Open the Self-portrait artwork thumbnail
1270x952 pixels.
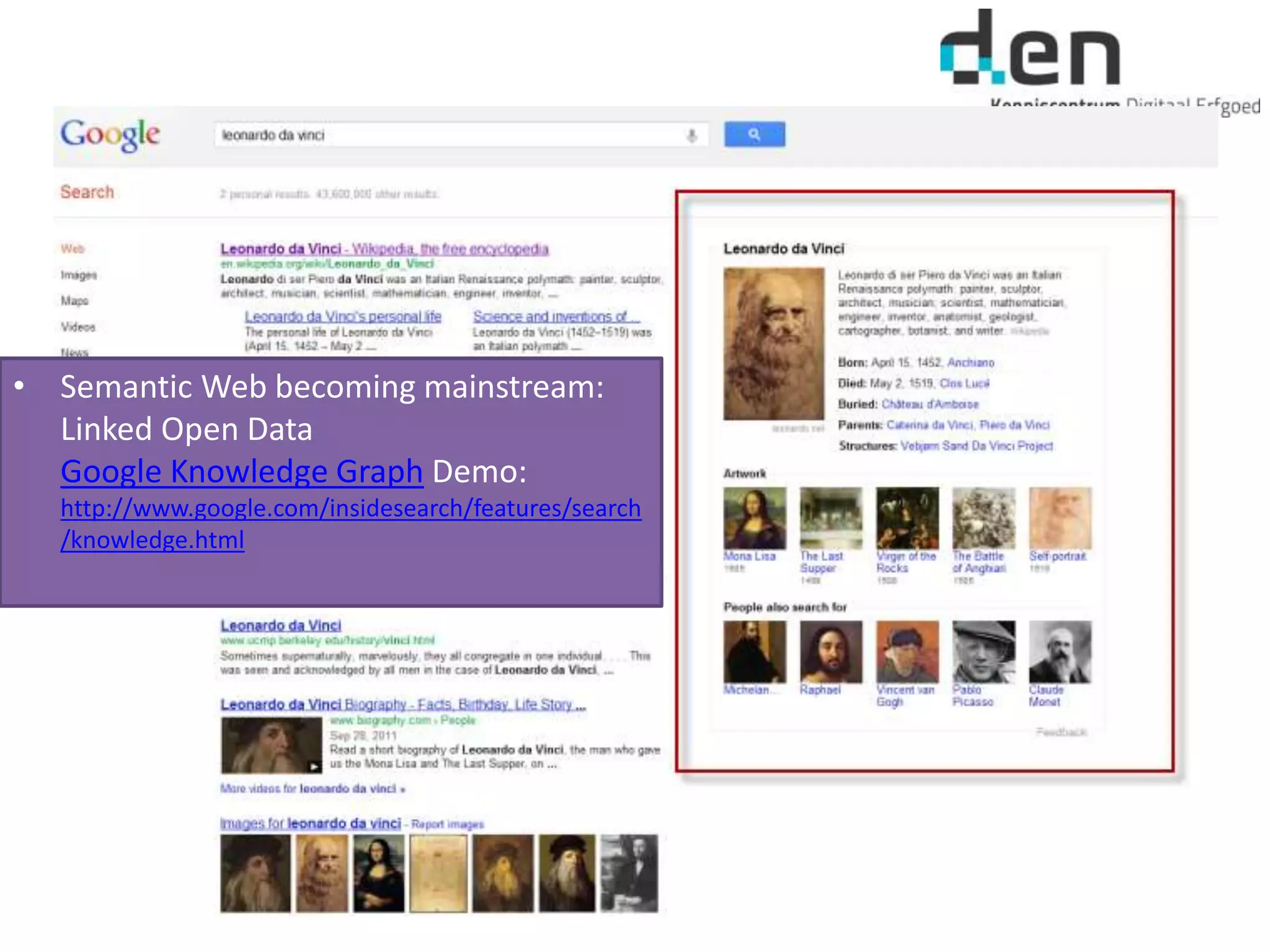pos(1060,518)
